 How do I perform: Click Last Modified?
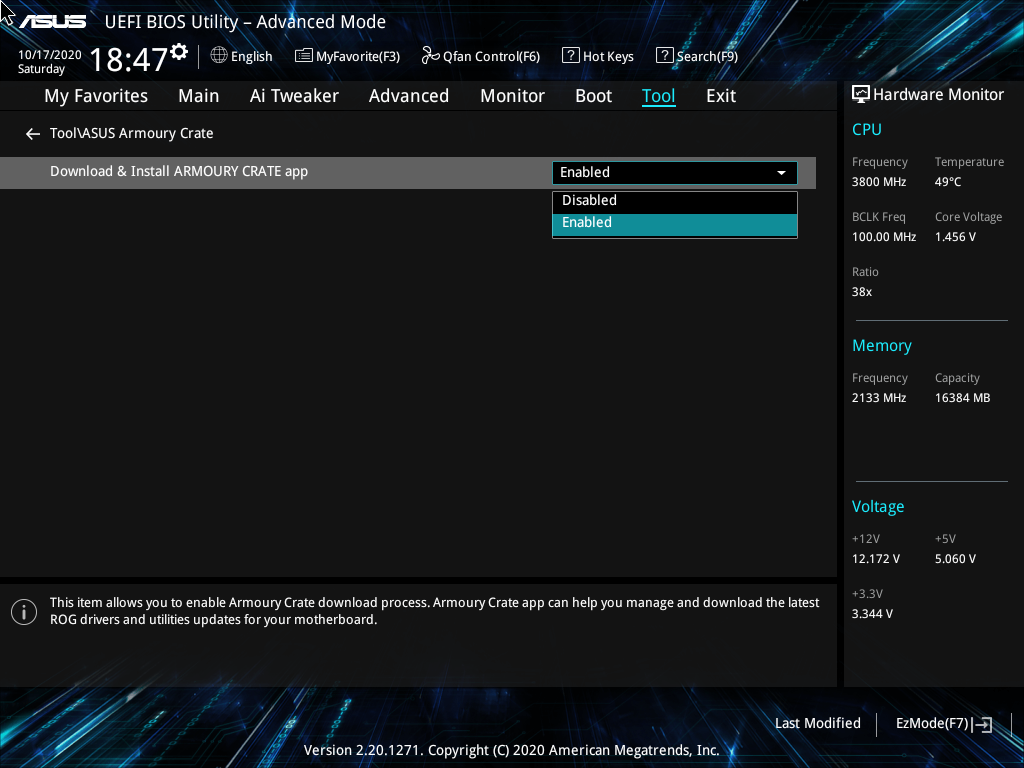tap(818, 723)
